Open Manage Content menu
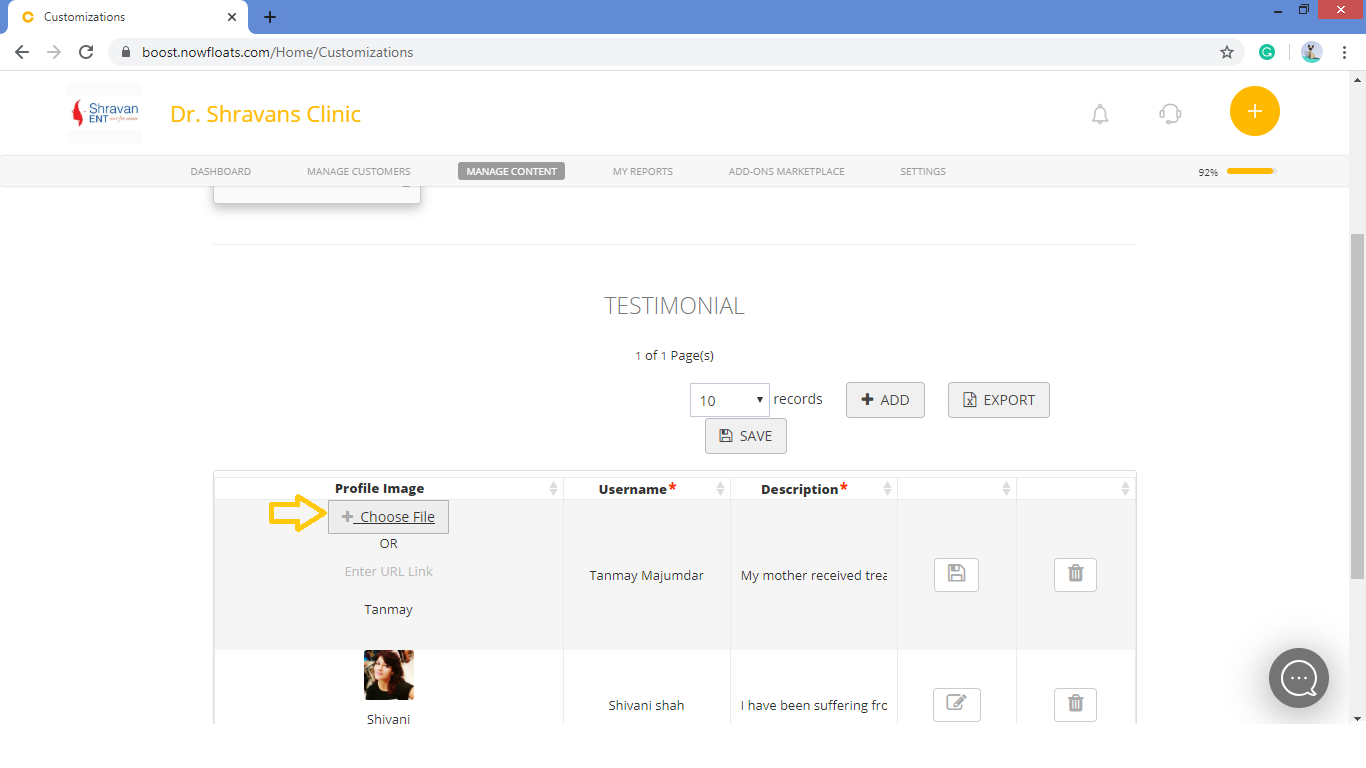 (512, 172)
